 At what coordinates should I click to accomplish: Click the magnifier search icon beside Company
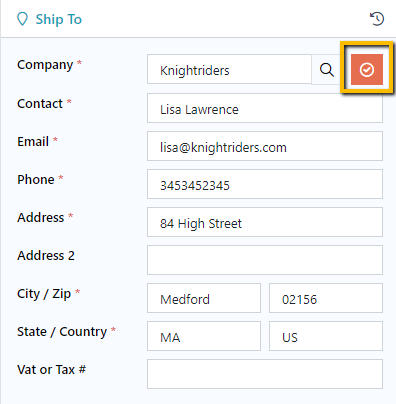coord(326,70)
